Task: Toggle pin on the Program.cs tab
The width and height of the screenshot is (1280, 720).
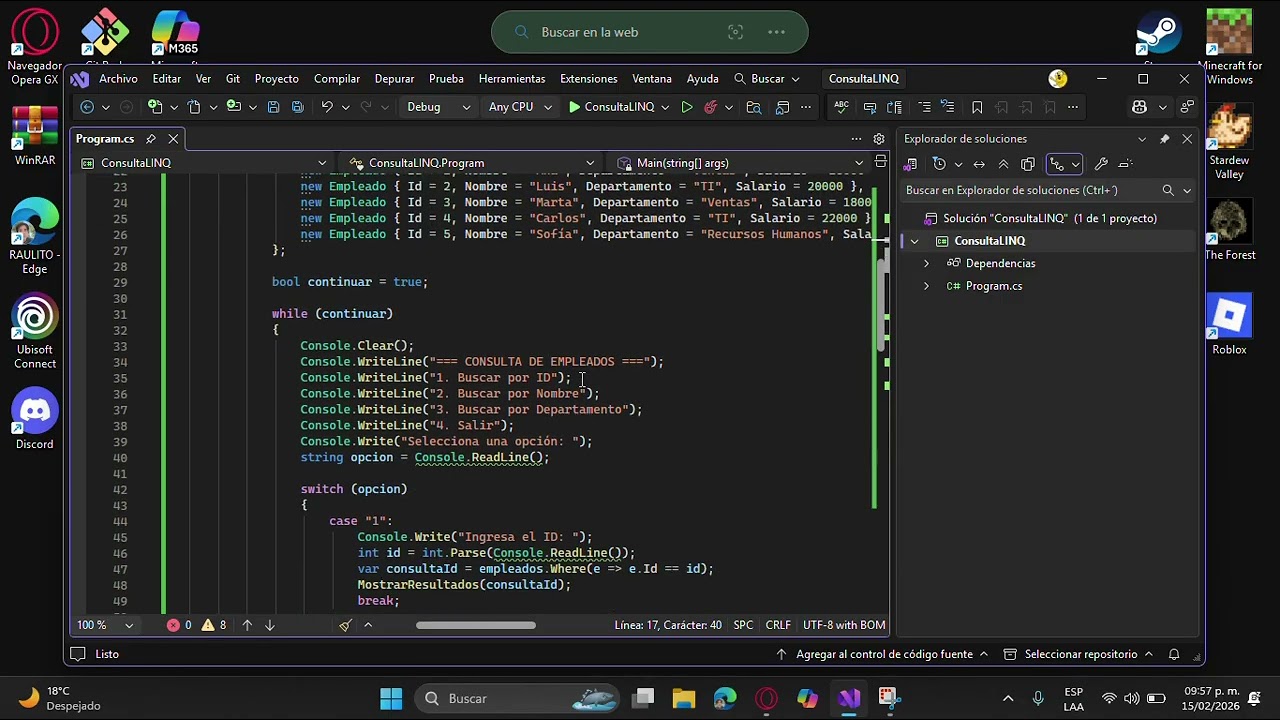Action: pos(151,139)
